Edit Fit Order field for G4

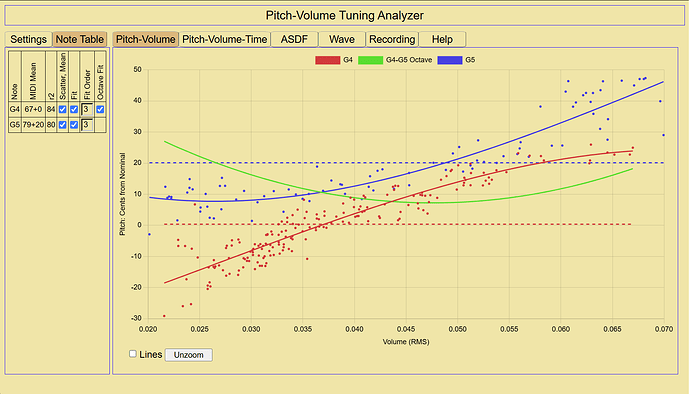coord(87,109)
